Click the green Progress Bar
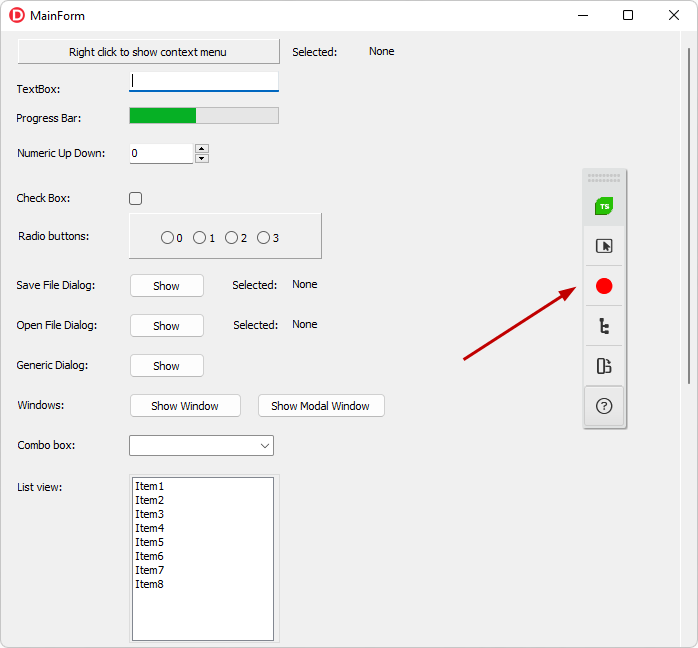The image size is (698, 648). click(204, 116)
